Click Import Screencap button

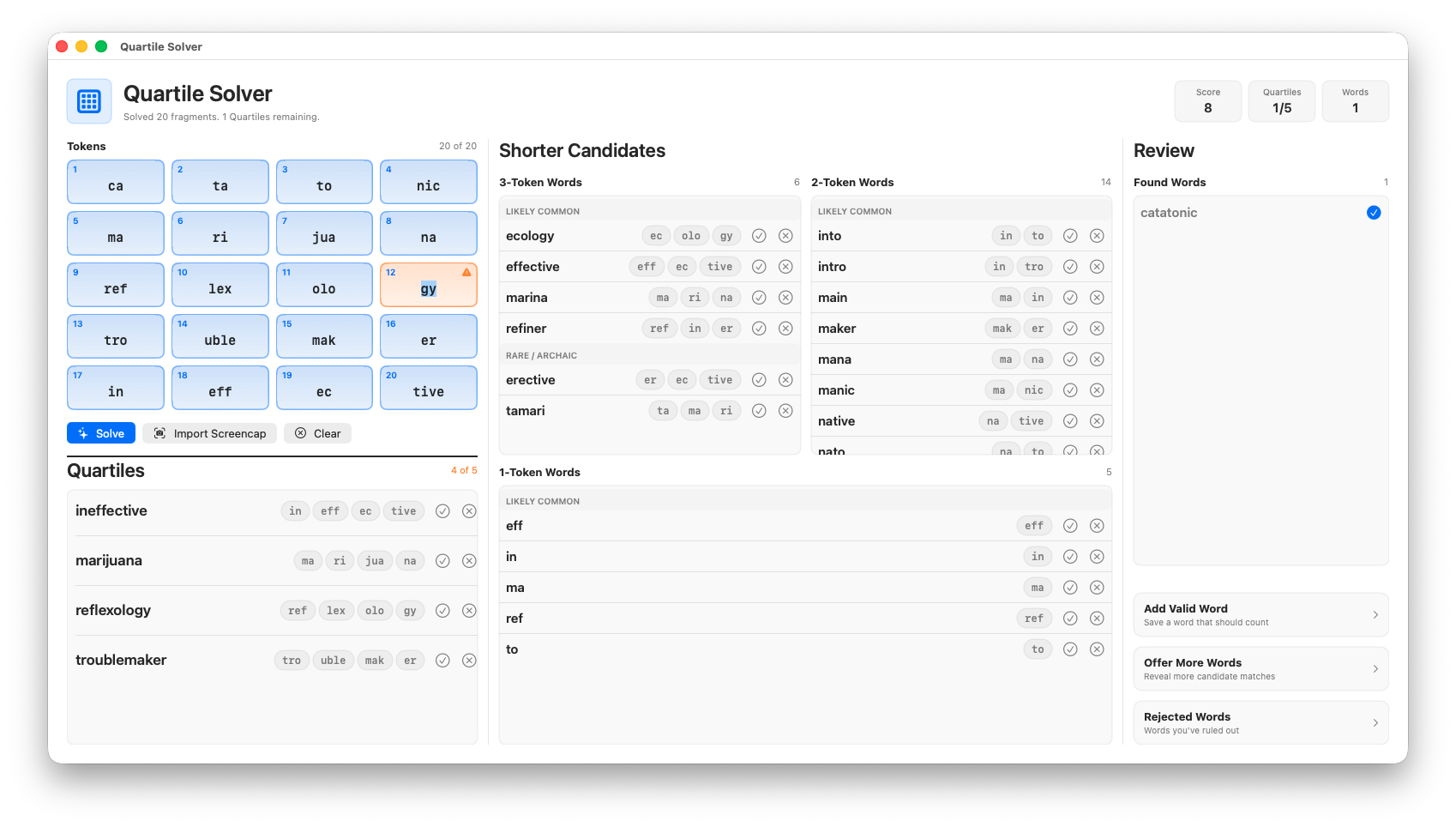210,433
